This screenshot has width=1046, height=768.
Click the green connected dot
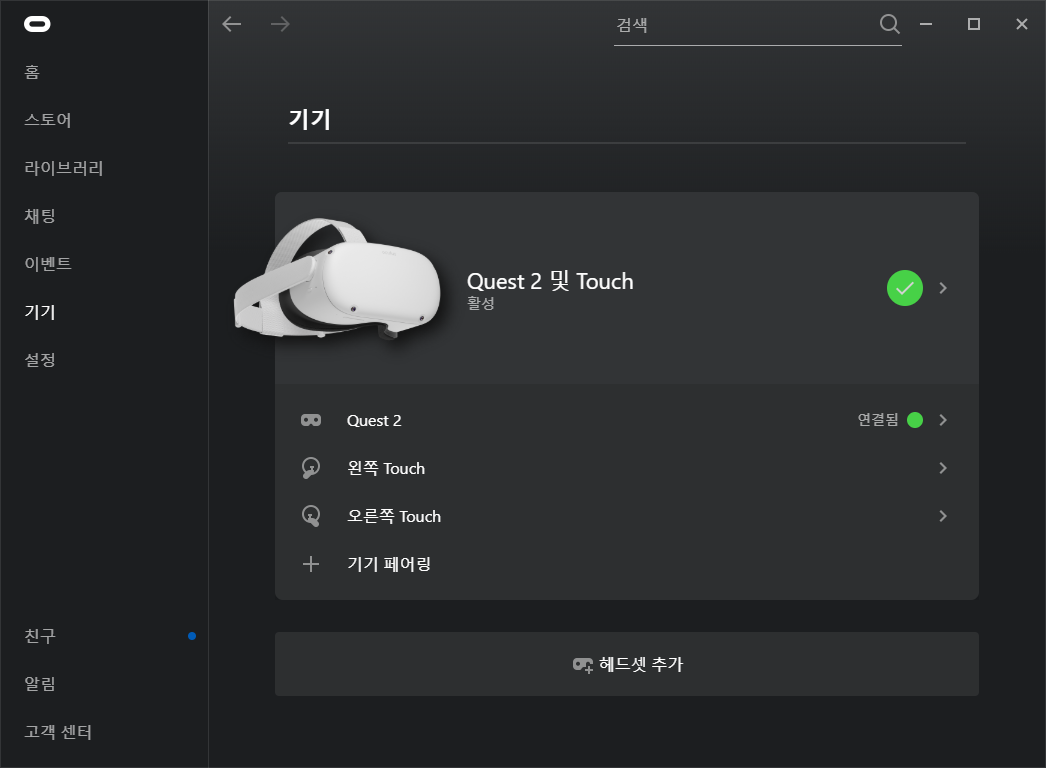point(915,420)
